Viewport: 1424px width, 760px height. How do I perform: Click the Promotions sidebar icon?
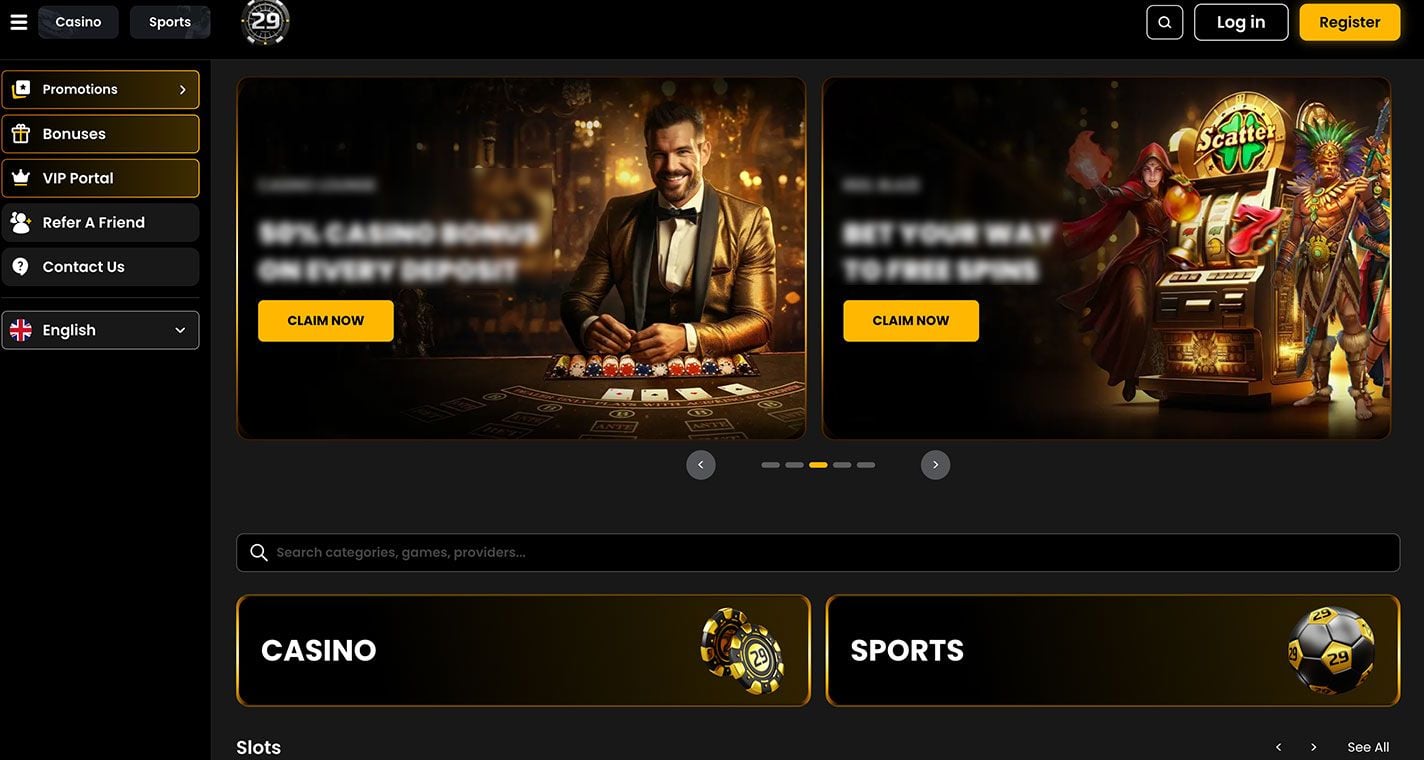pos(20,89)
